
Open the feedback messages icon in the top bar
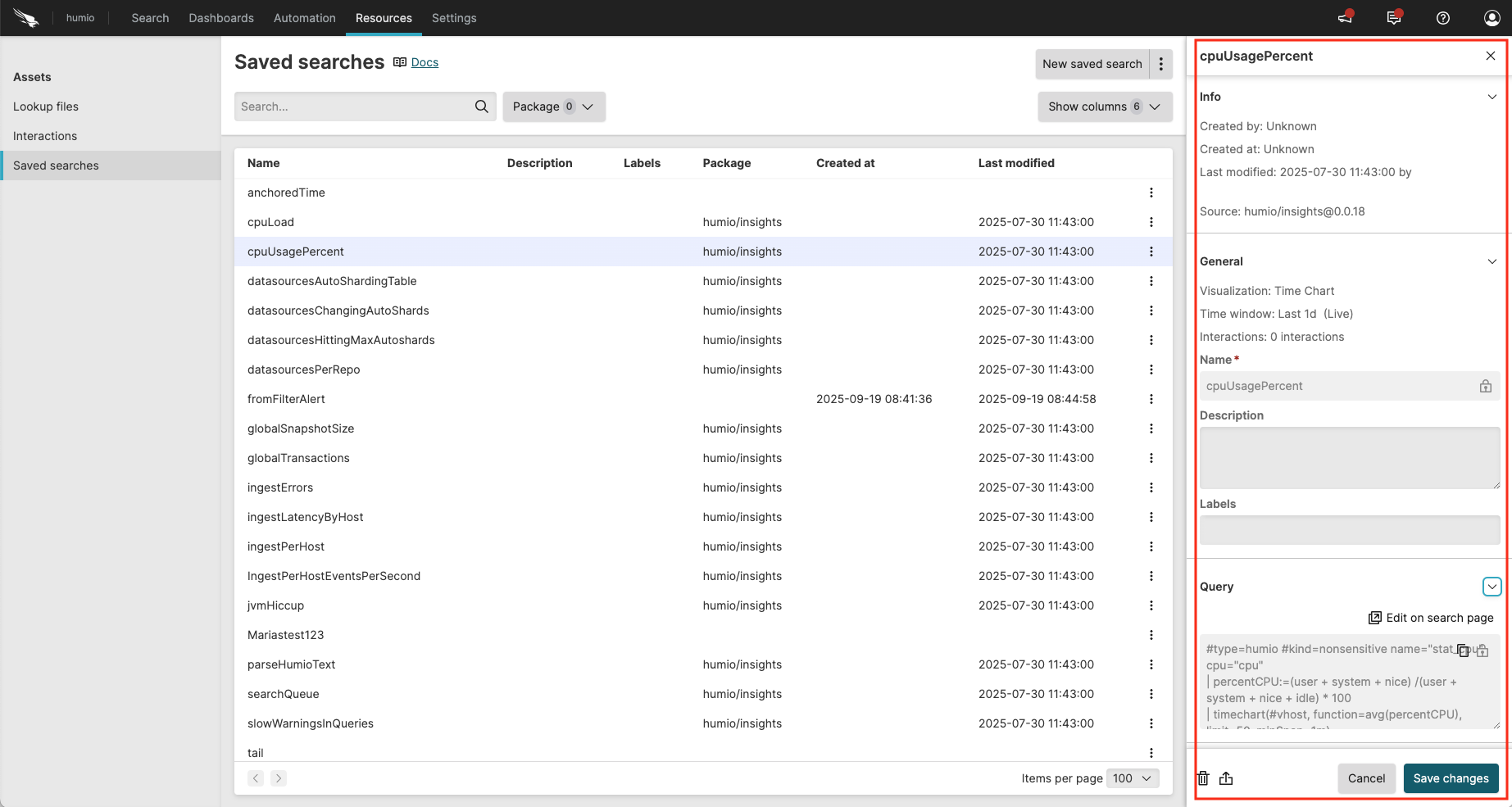[1394, 17]
